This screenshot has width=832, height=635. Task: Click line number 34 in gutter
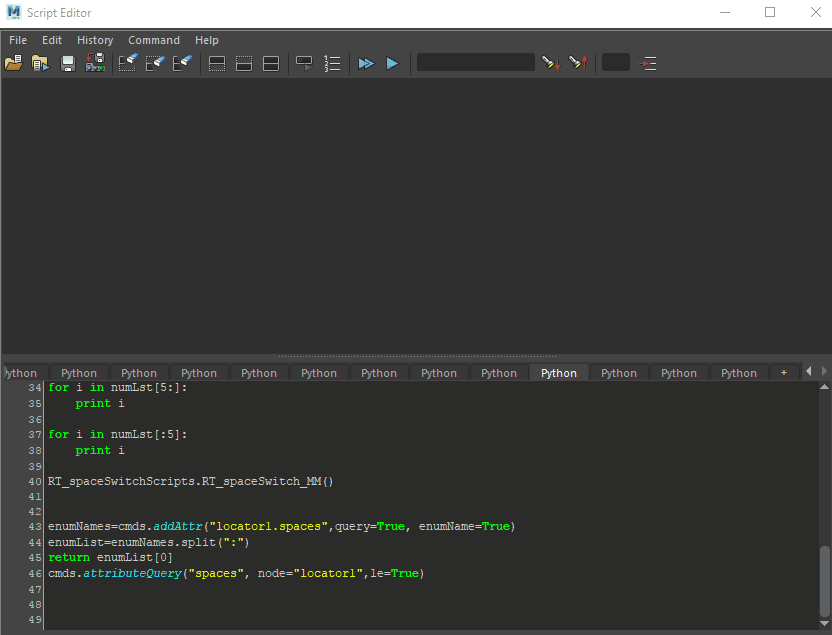[35, 388]
